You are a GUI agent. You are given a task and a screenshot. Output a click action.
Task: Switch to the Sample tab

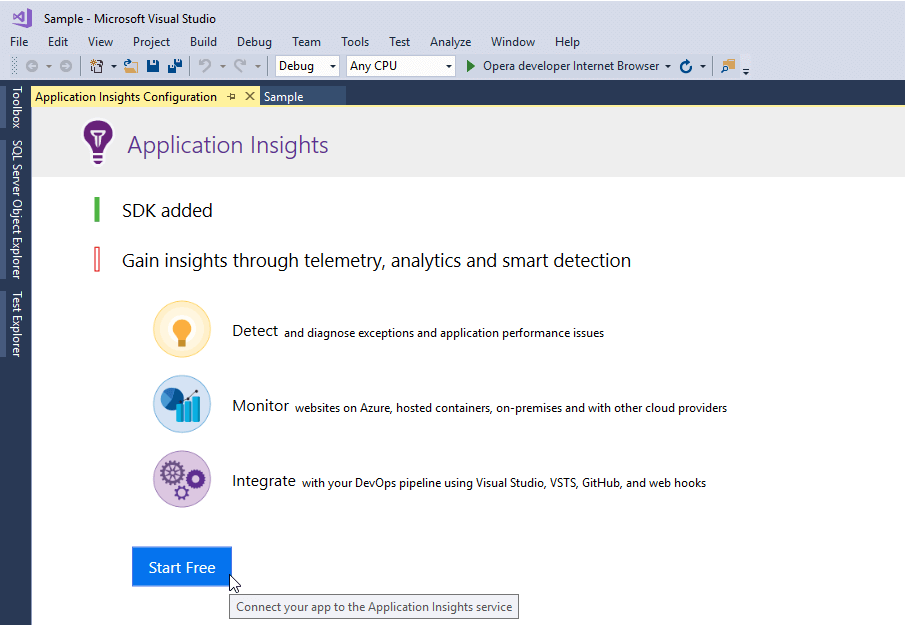pos(284,97)
